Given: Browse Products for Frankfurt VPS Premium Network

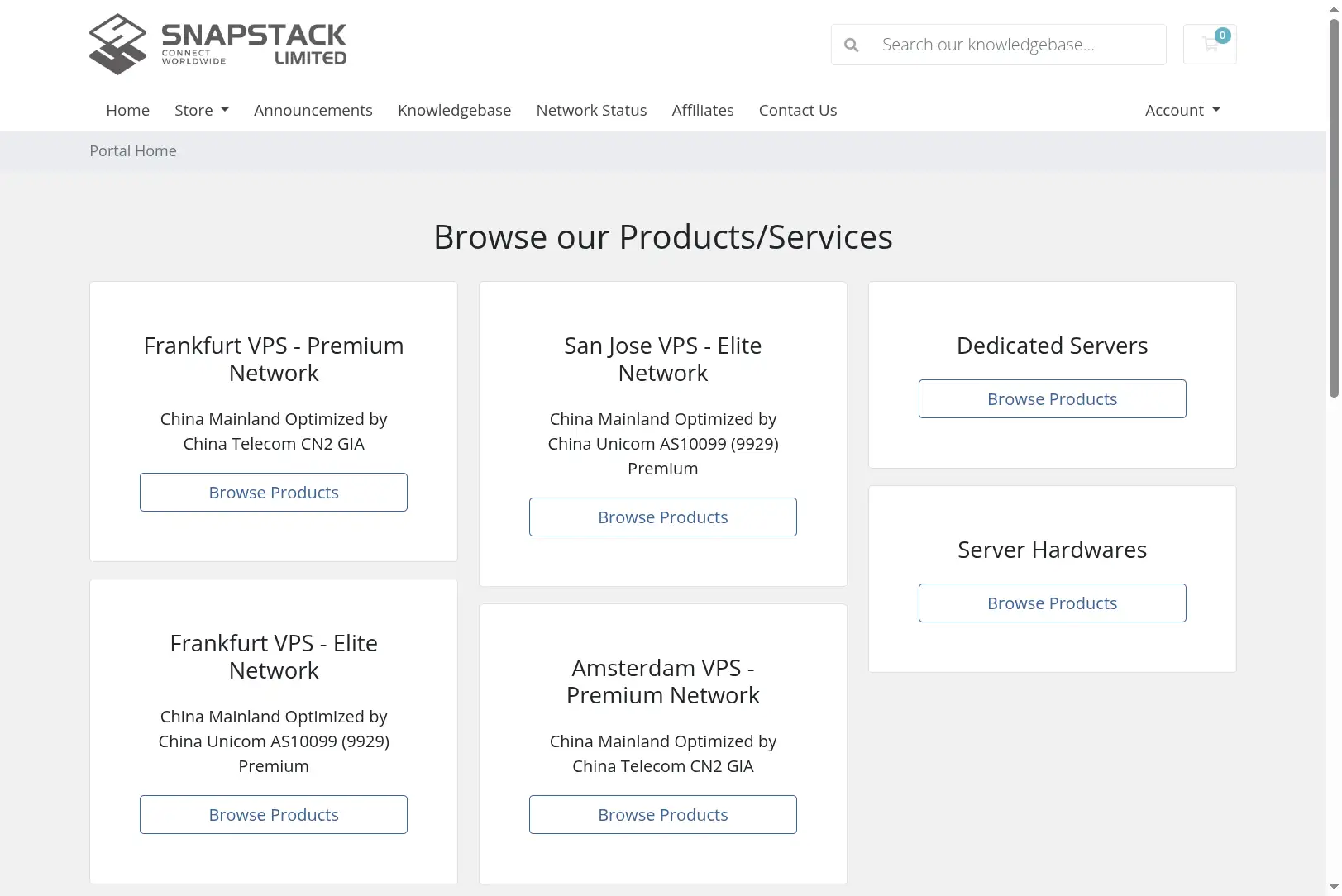Looking at the screenshot, I should (274, 492).
